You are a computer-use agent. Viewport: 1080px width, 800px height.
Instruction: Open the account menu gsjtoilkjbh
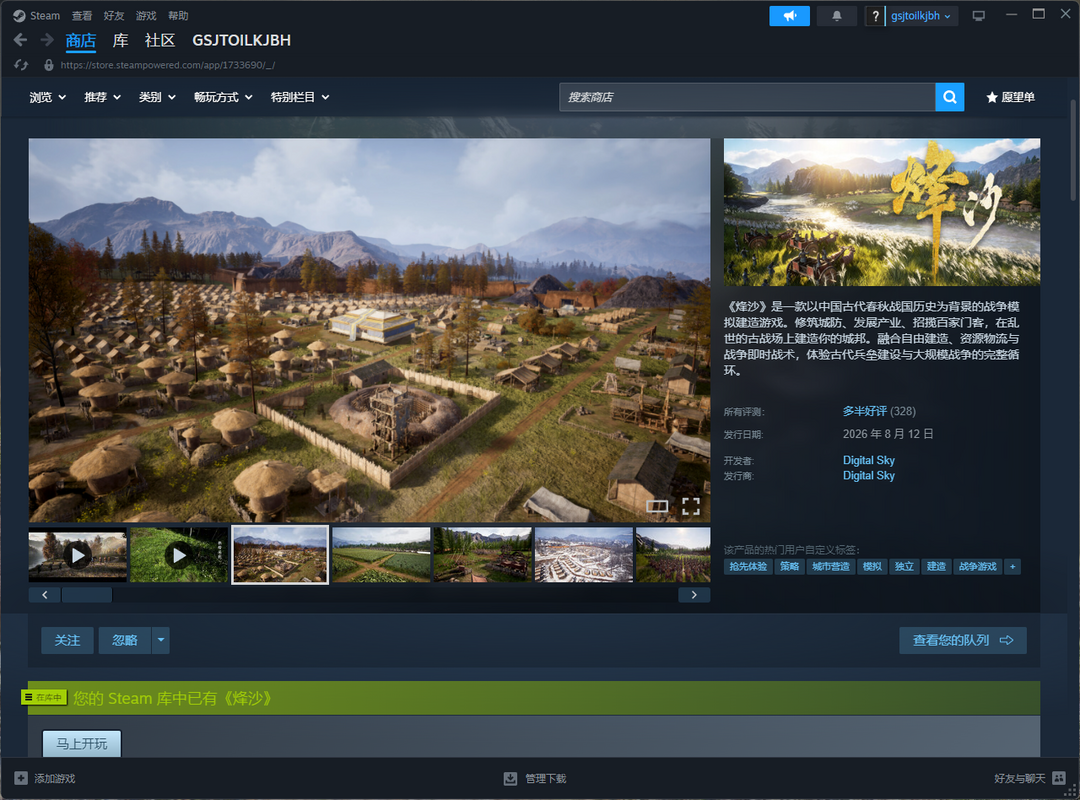click(921, 16)
